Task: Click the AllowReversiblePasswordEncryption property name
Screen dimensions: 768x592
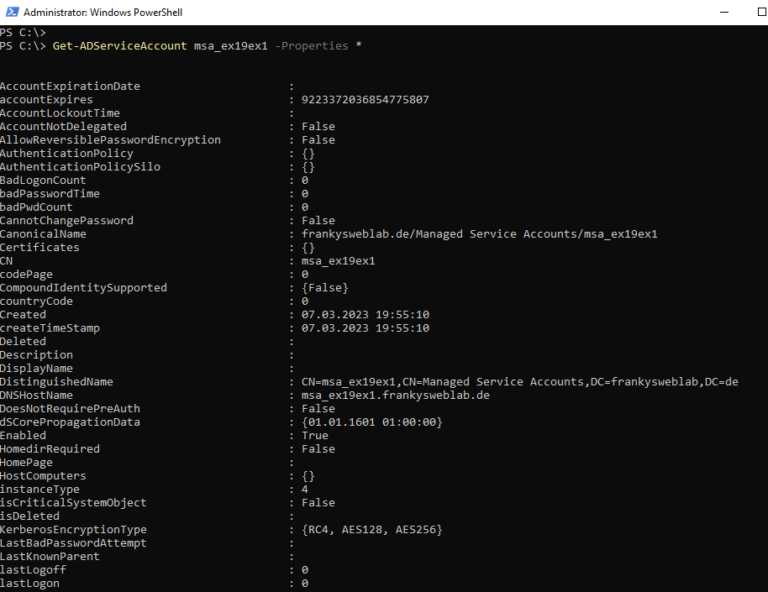Action: click(110, 140)
